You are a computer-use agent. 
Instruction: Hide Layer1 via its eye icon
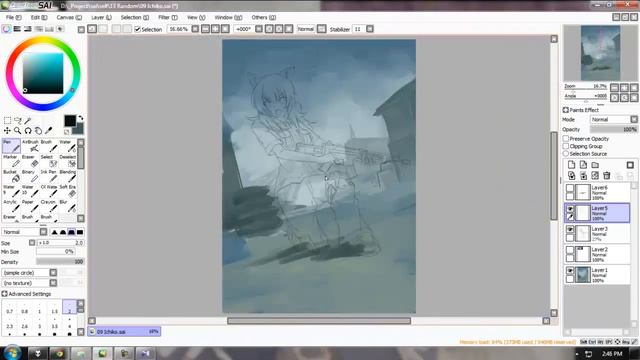tap(570, 271)
